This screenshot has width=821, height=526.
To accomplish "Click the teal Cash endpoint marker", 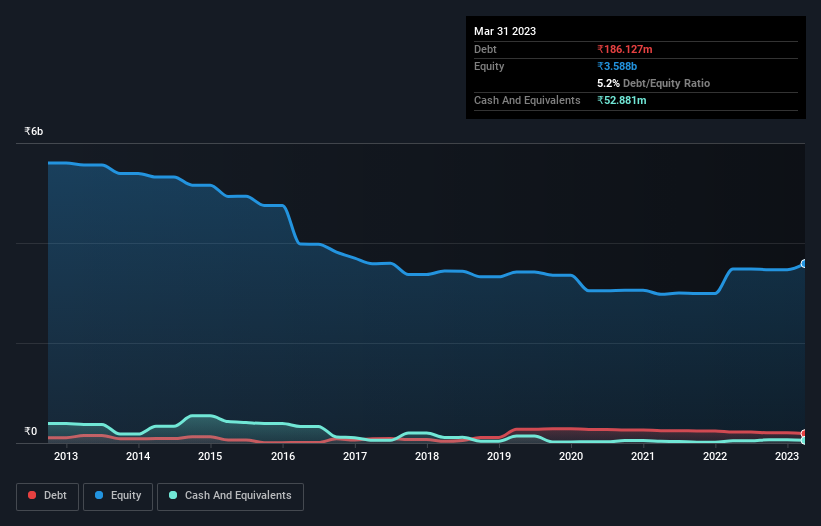I will (804, 440).
